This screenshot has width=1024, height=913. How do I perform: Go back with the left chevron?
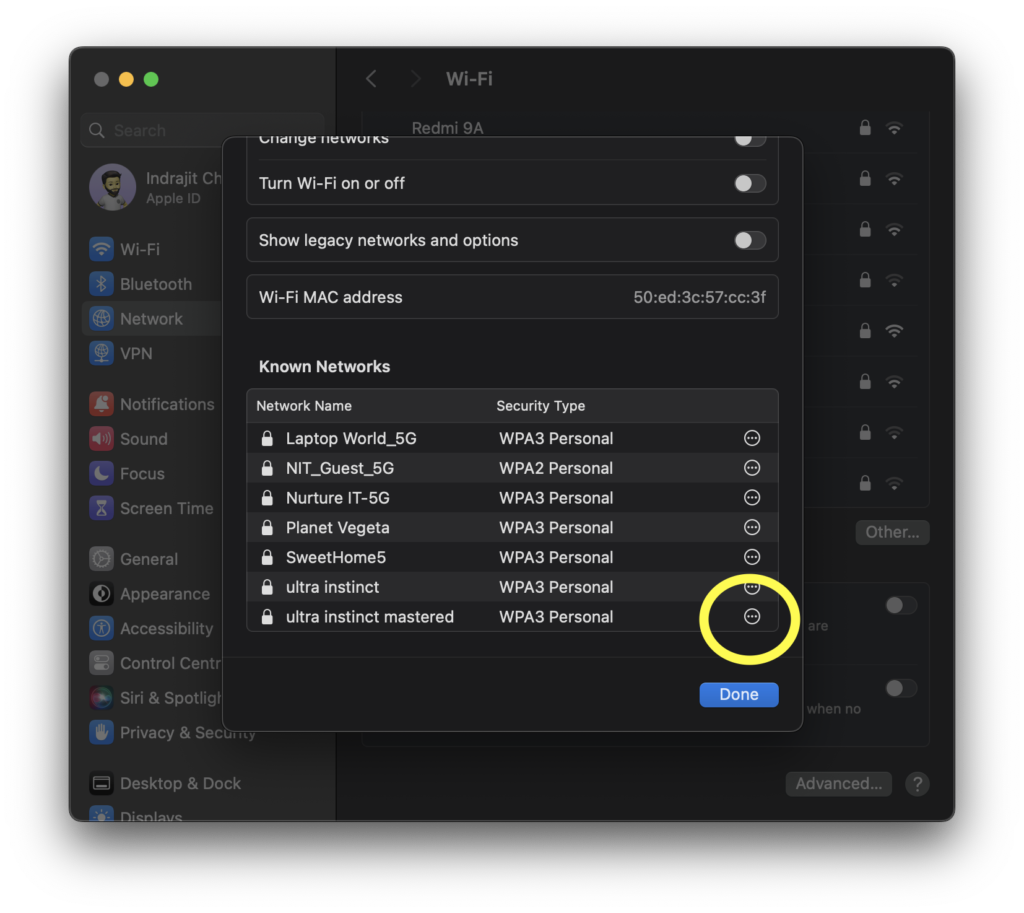point(371,79)
